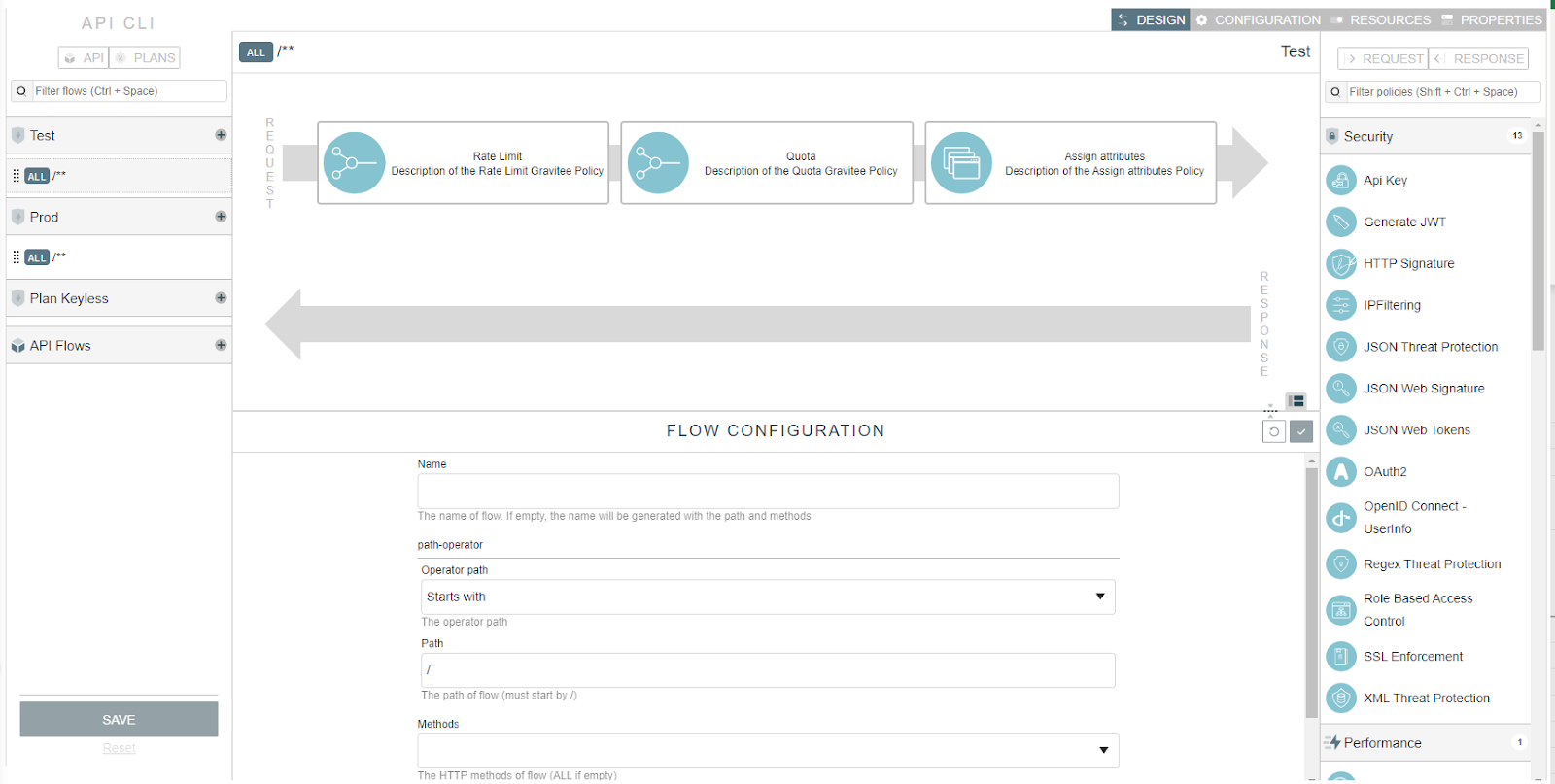Click the OAuth2 policy icon
Image resolution: width=1555 pixels, height=784 pixels.
point(1341,472)
